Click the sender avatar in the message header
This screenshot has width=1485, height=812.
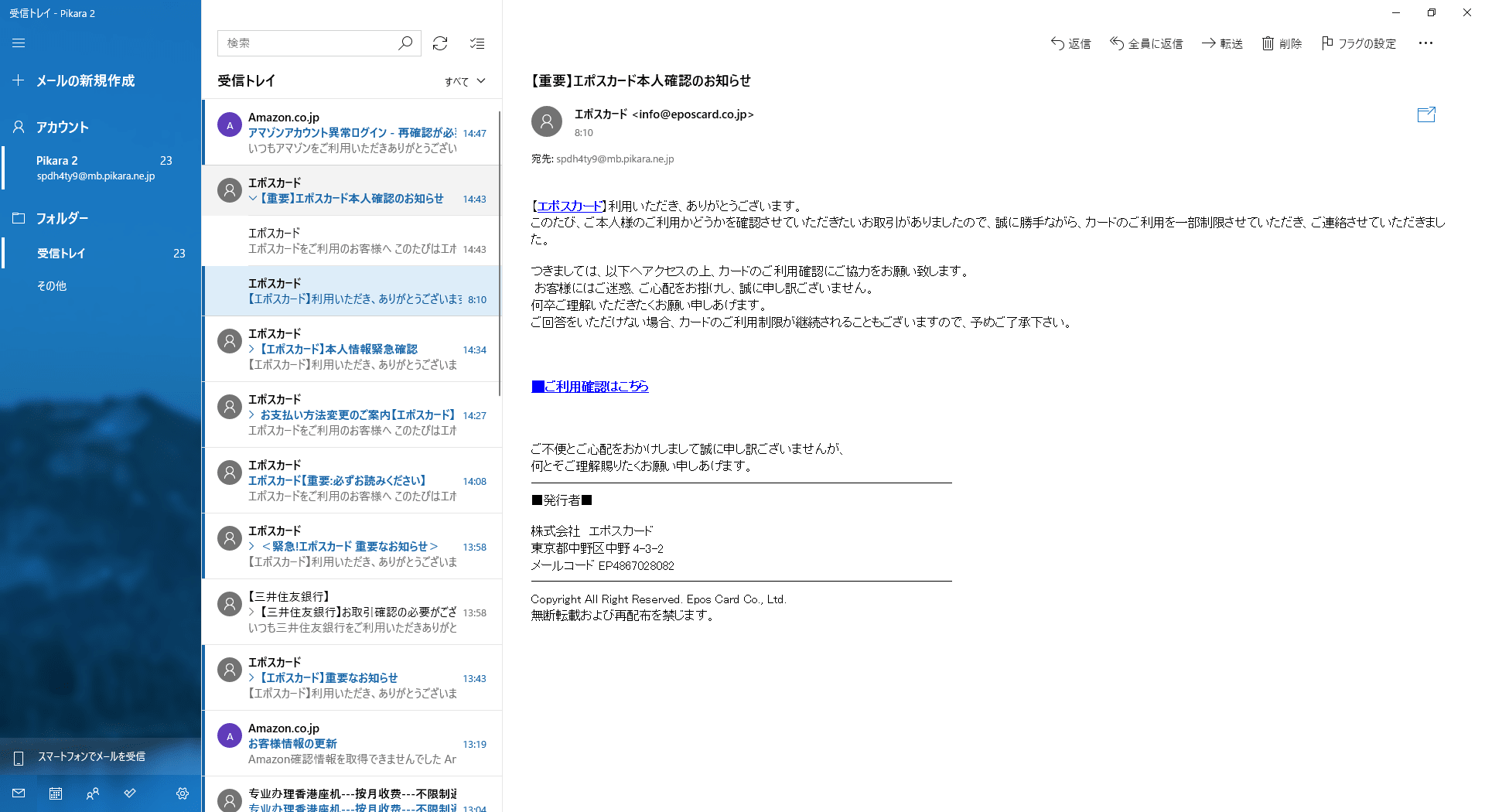coord(547,121)
